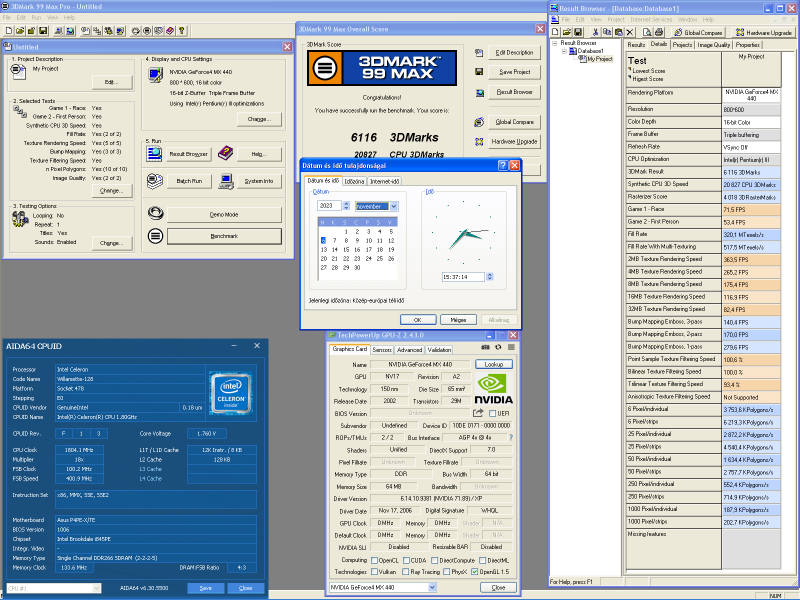The image size is (800, 600).
Task: Click computer icon beside System Info button
Action: pyautogui.click(x=226, y=181)
